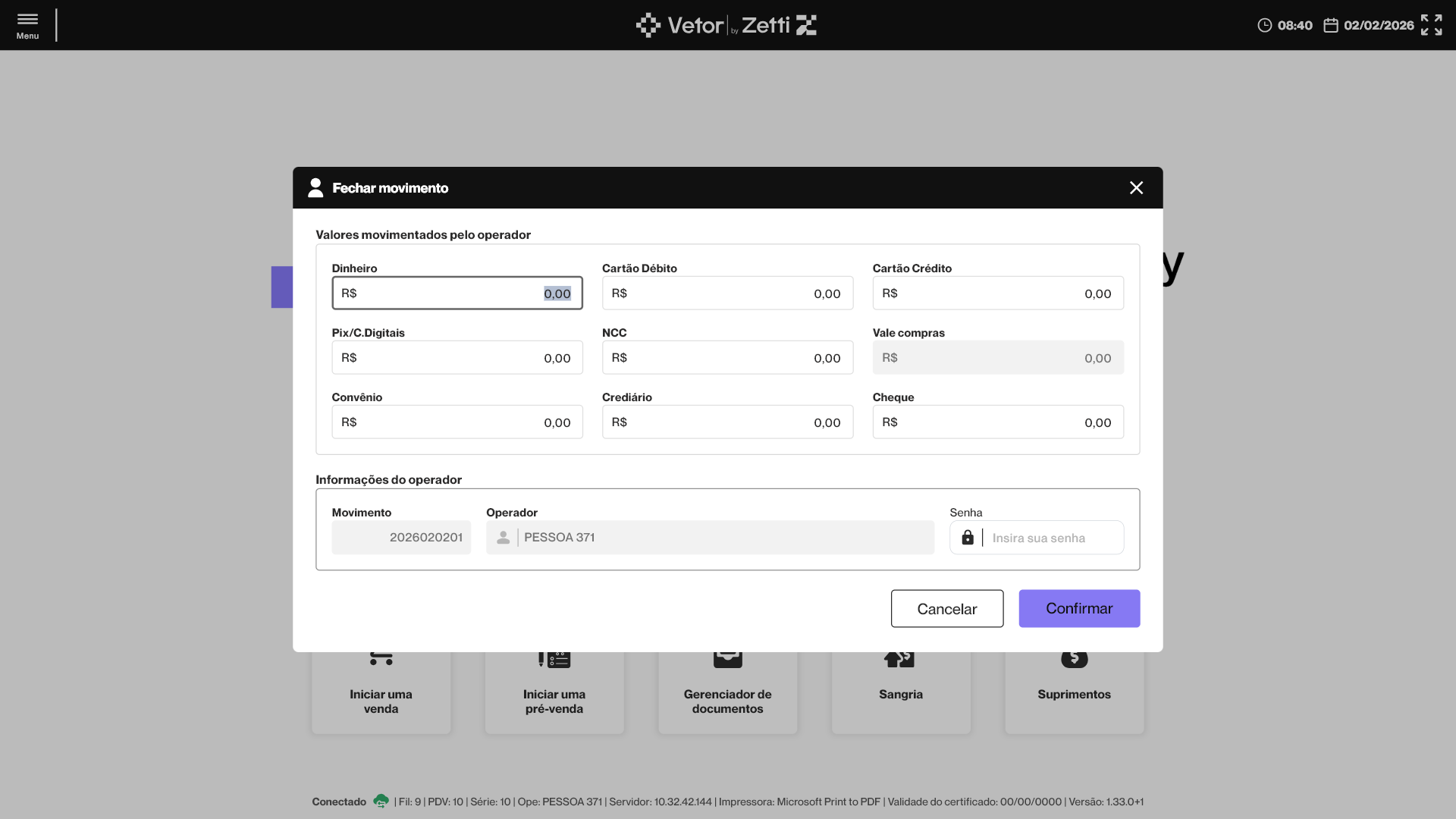Click into the Cartão Débito value field
The image size is (1456, 819).
pos(726,293)
